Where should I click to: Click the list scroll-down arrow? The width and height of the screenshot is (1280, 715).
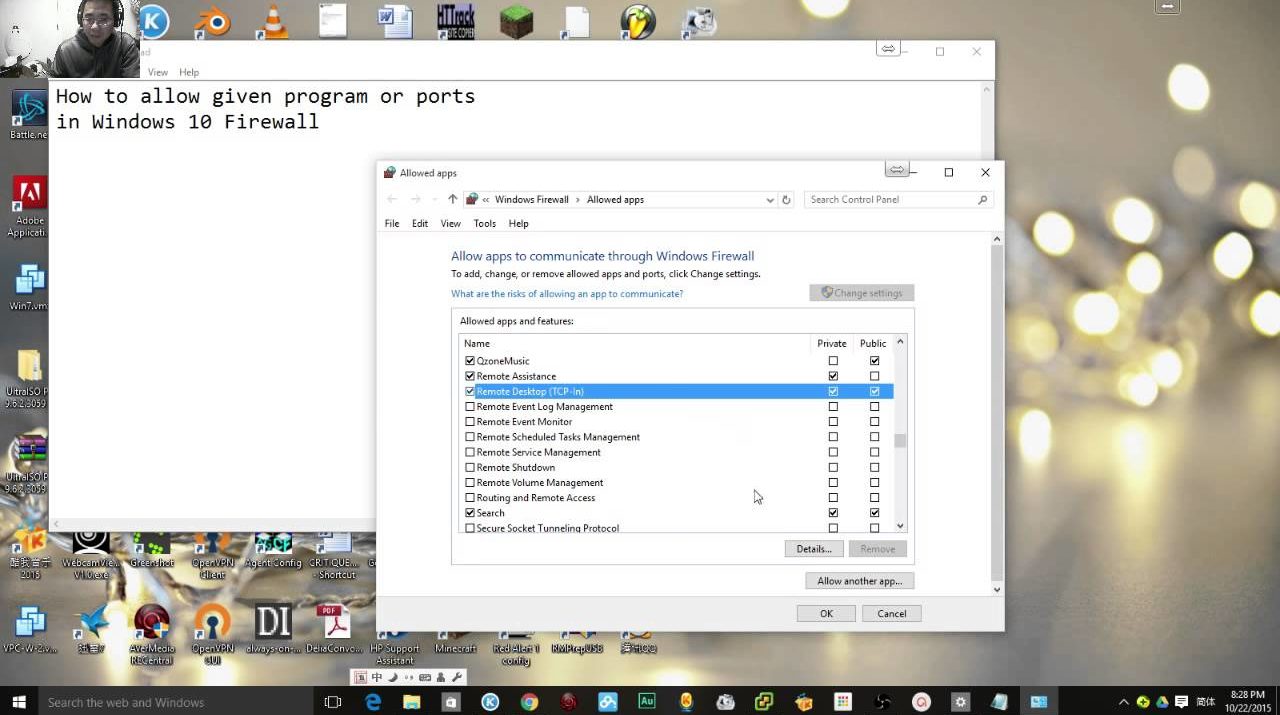point(900,526)
